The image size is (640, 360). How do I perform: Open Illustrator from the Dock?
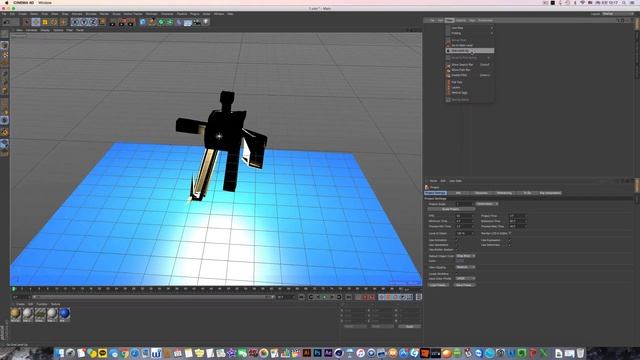pyautogui.click(x=307, y=353)
